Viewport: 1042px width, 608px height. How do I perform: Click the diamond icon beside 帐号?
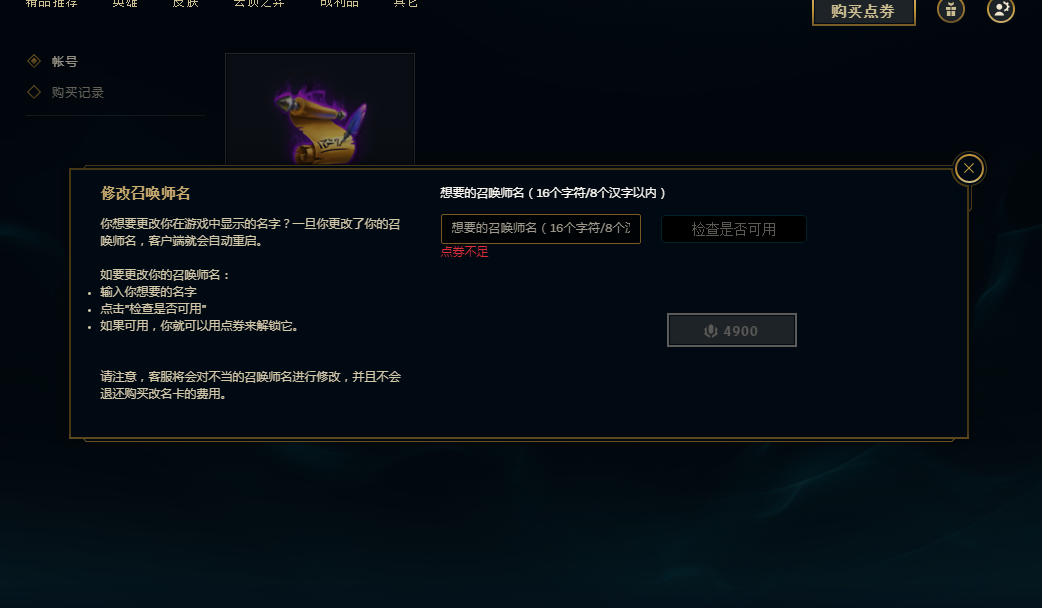[x=34, y=61]
